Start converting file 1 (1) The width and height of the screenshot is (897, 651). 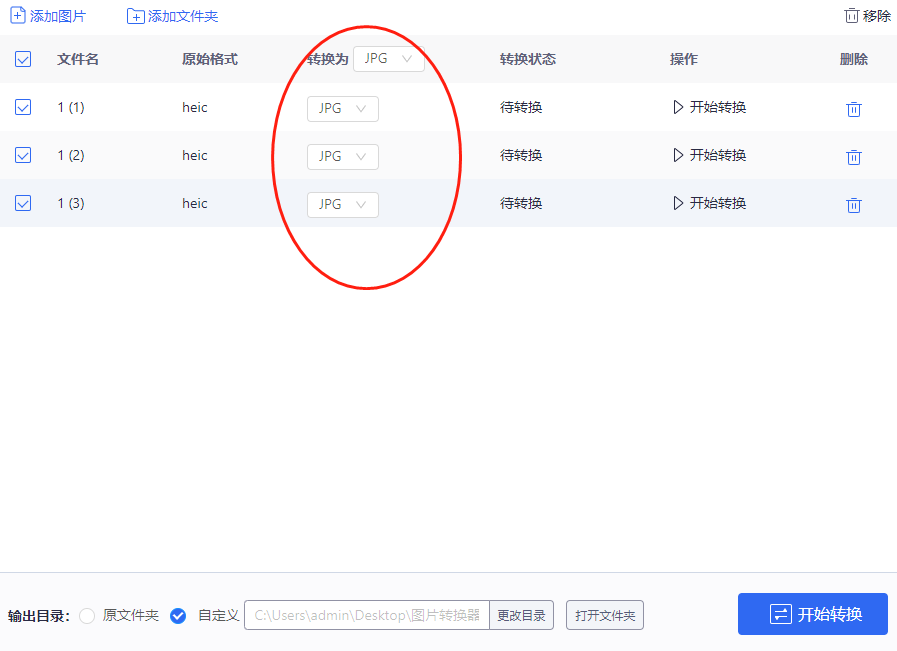[709, 107]
